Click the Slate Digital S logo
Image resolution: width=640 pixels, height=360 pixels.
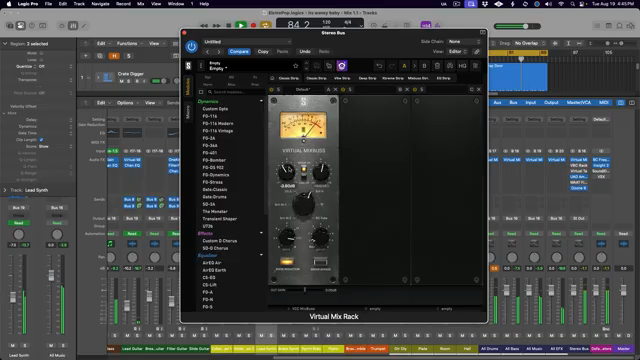(188, 66)
